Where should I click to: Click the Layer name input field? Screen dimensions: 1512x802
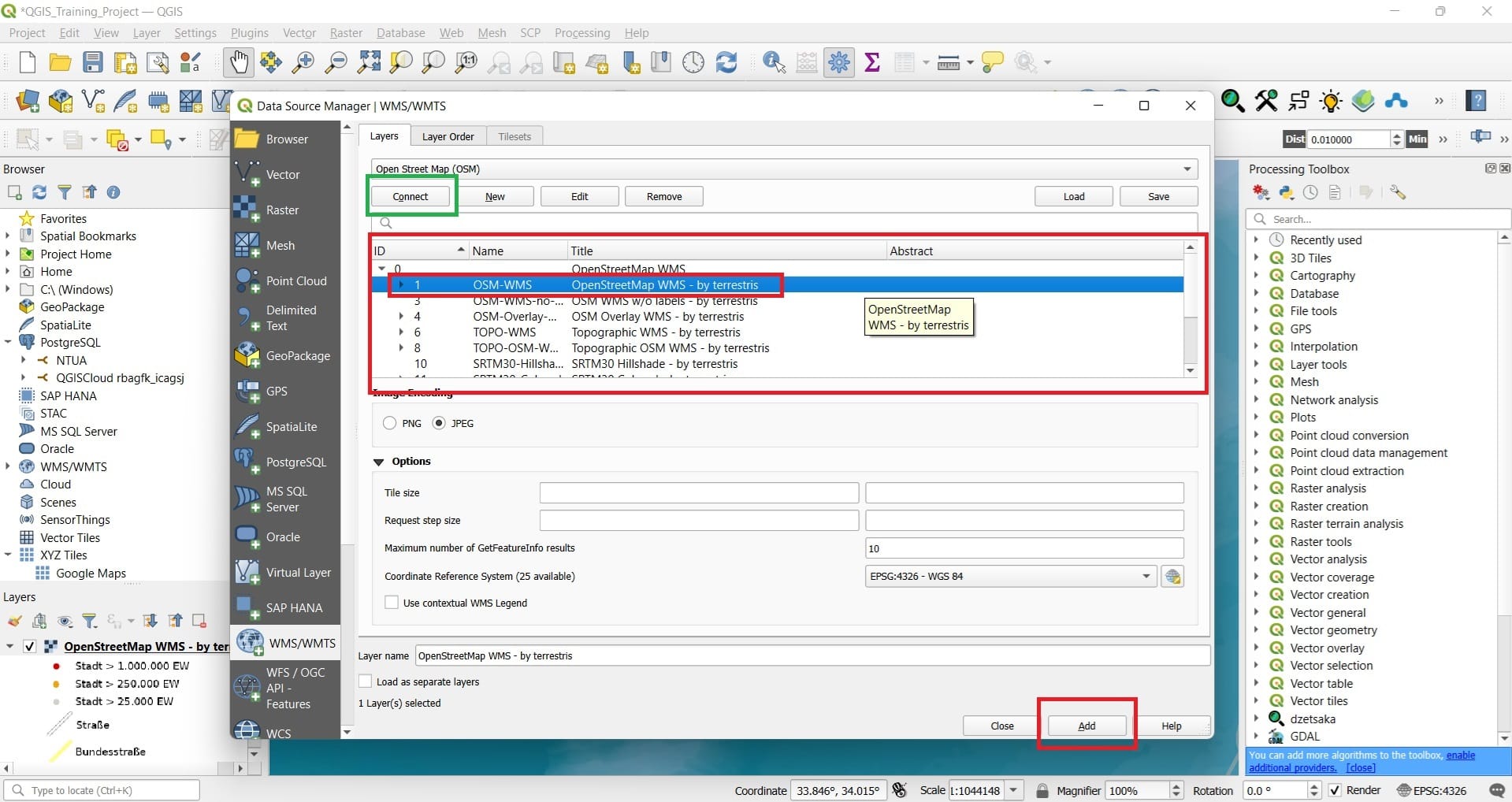(812, 655)
